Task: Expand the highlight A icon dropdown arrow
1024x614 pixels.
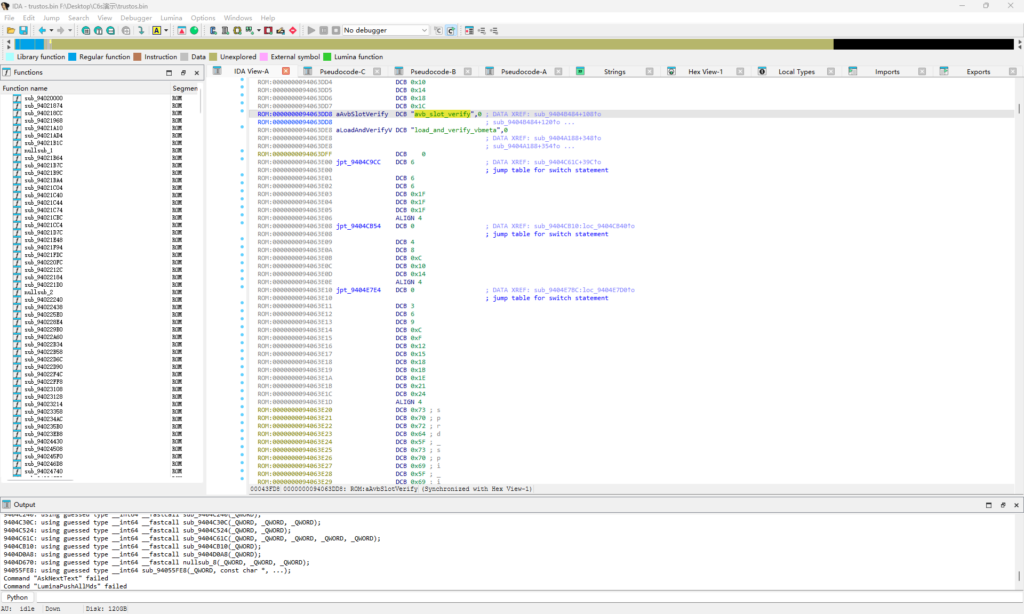Action: pos(166,31)
